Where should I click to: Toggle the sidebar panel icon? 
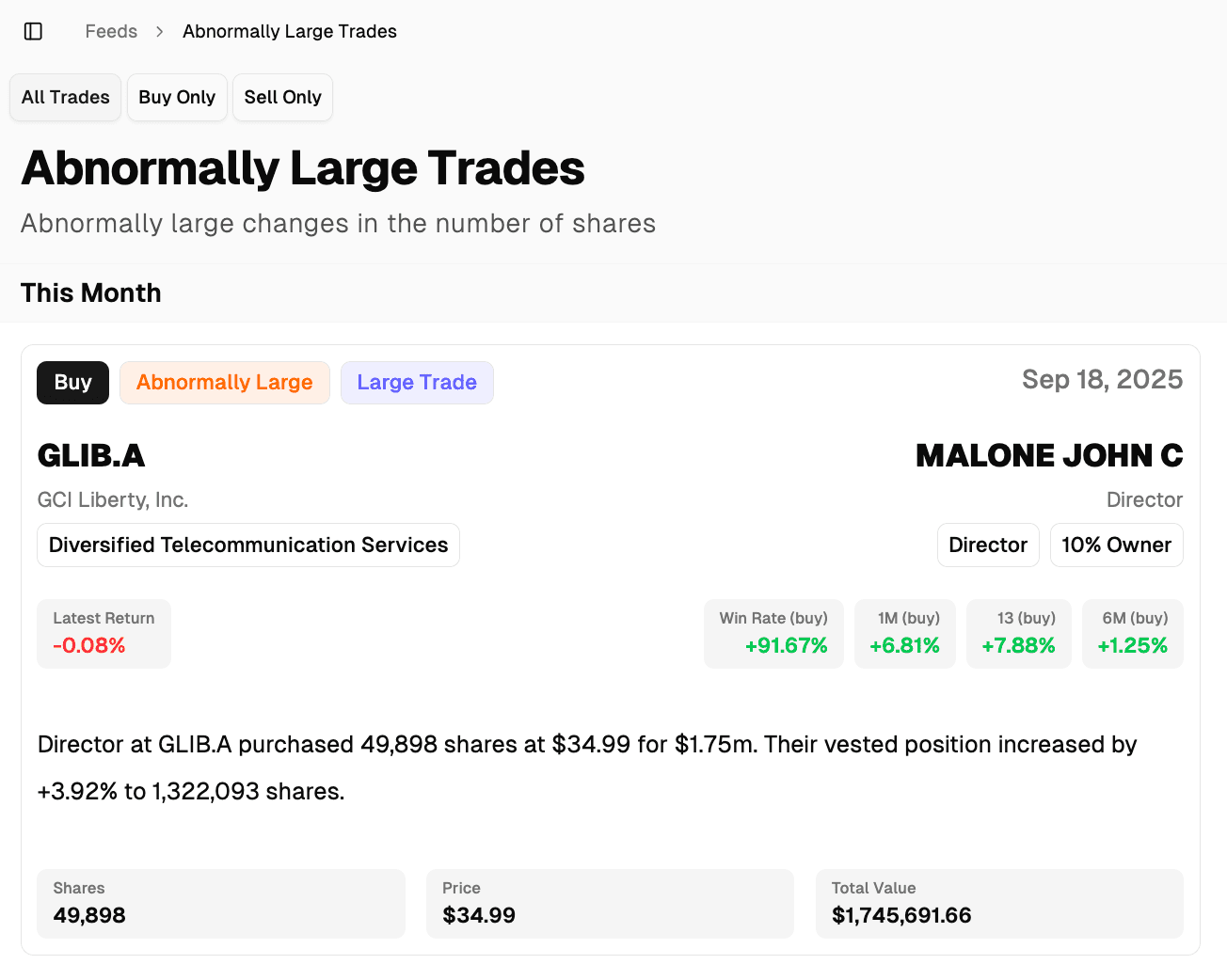[x=33, y=31]
